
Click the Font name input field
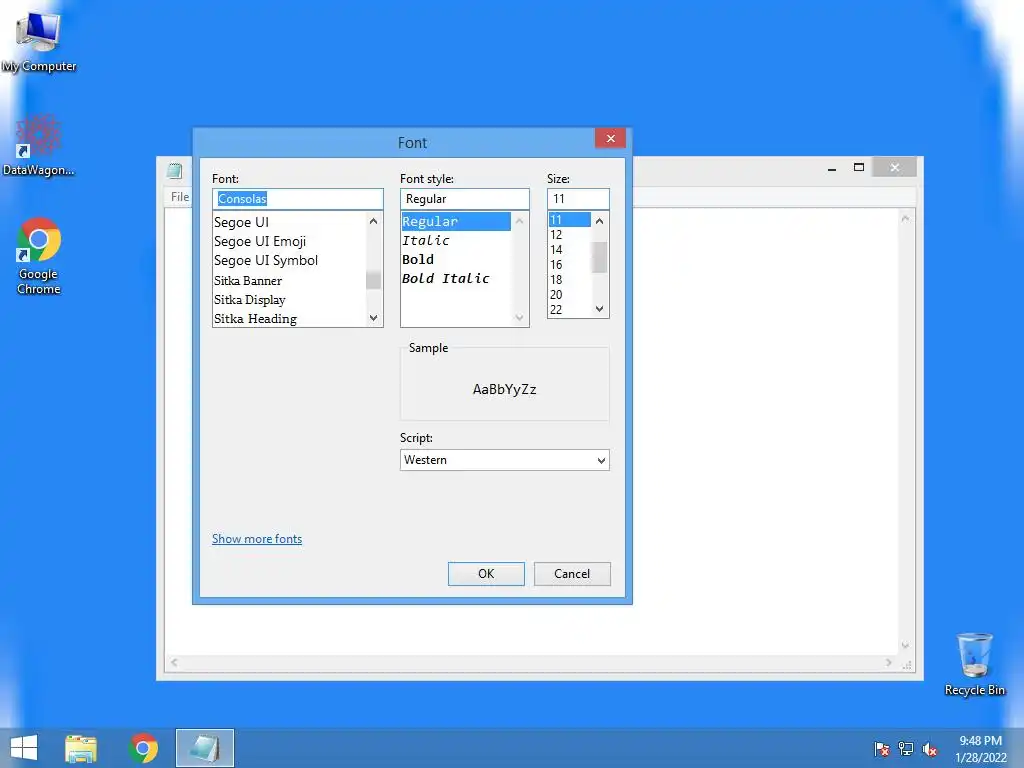coord(298,199)
